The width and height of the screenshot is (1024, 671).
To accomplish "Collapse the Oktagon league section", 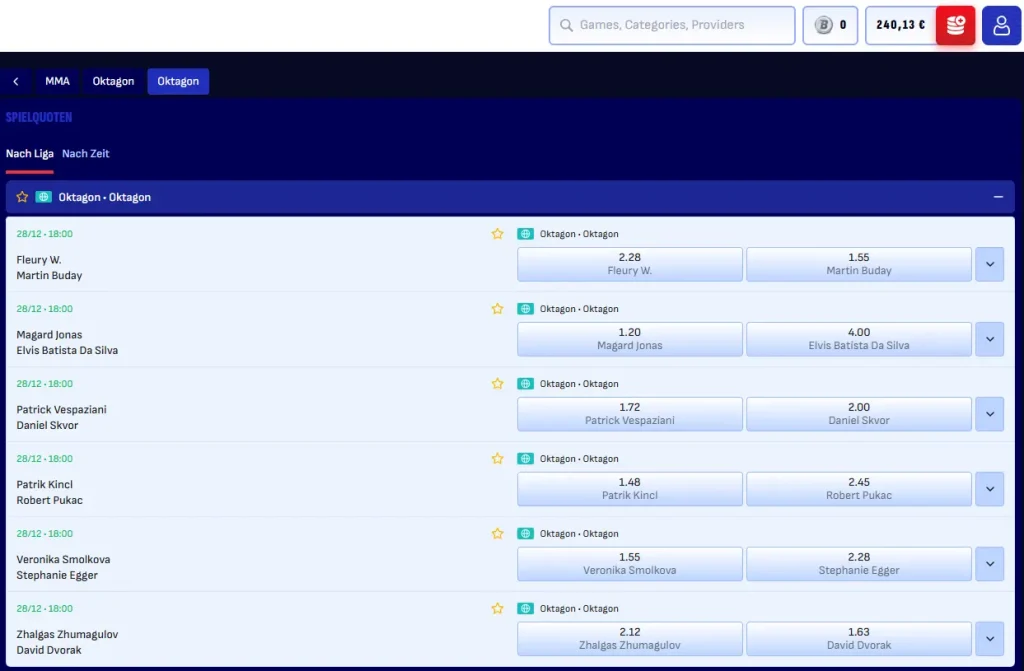I will pyautogui.click(x=997, y=197).
